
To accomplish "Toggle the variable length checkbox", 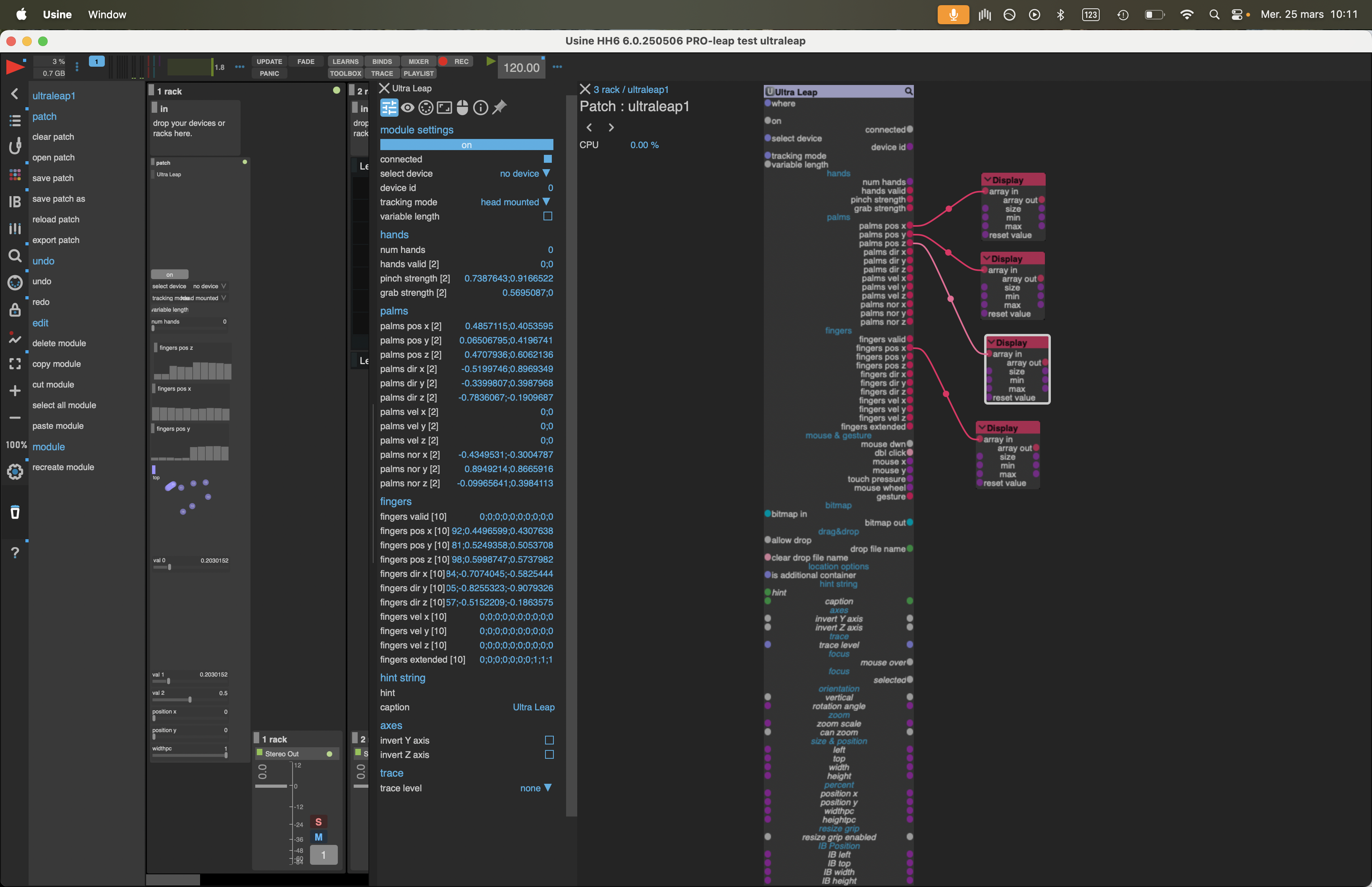I will tap(547, 216).
